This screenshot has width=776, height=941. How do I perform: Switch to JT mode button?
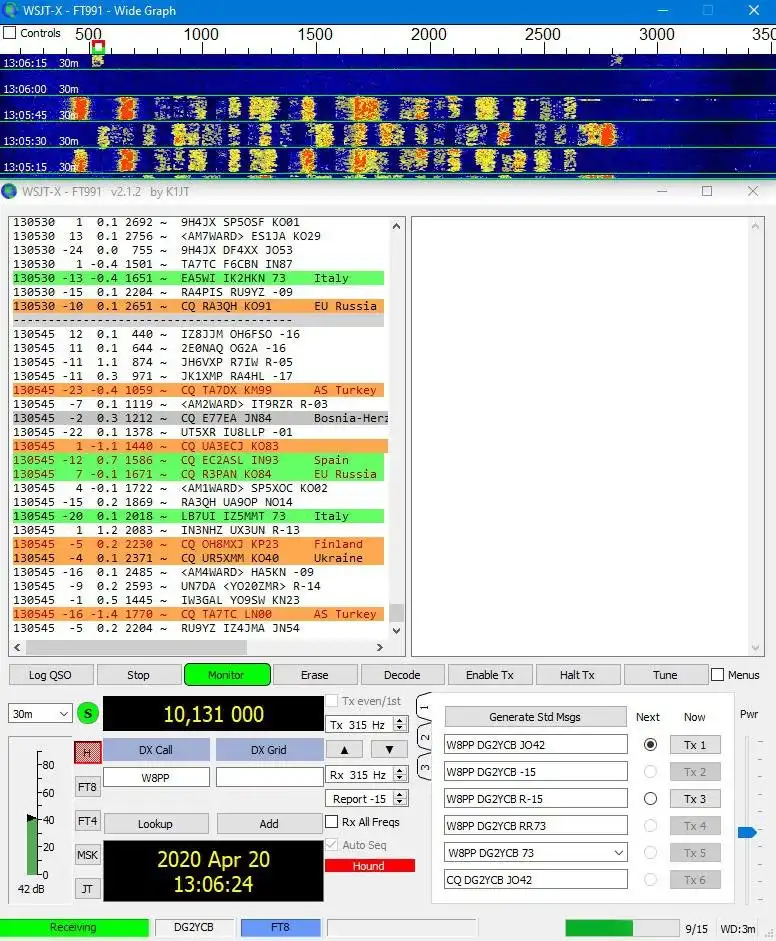[87, 889]
